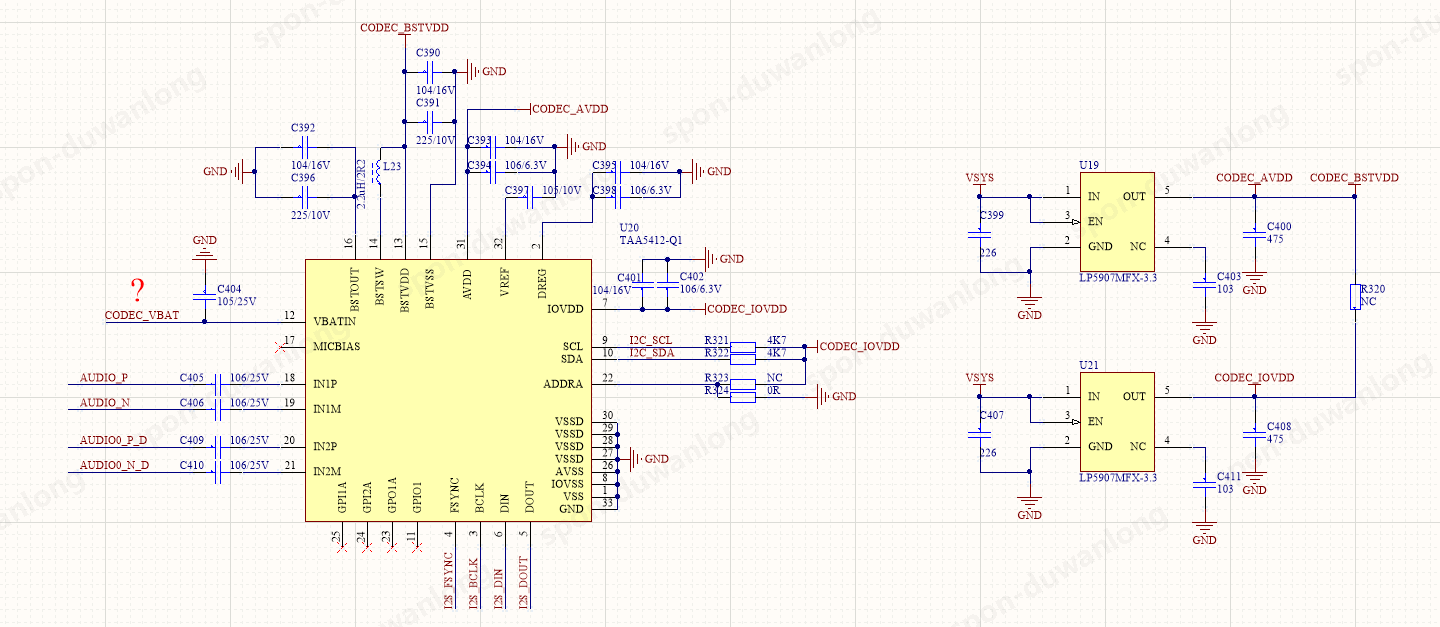Click the TAA5412-Q1 component body
The height and width of the screenshot is (627, 1440).
(449, 390)
